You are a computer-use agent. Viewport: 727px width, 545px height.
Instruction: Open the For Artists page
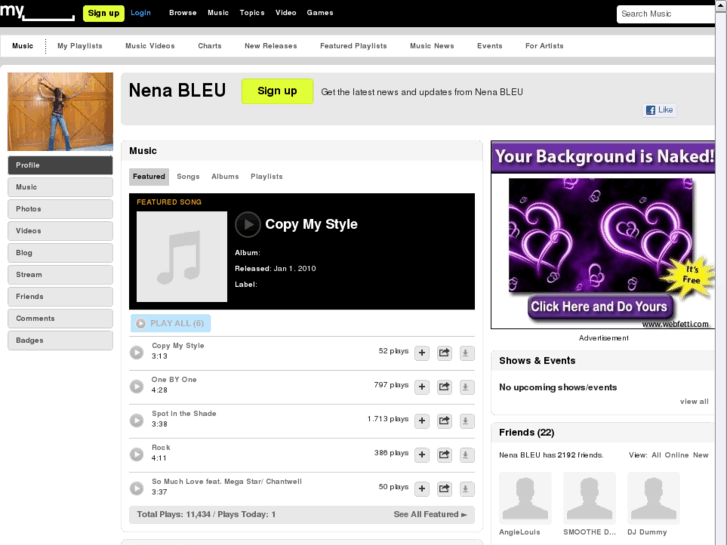point(544,46)
